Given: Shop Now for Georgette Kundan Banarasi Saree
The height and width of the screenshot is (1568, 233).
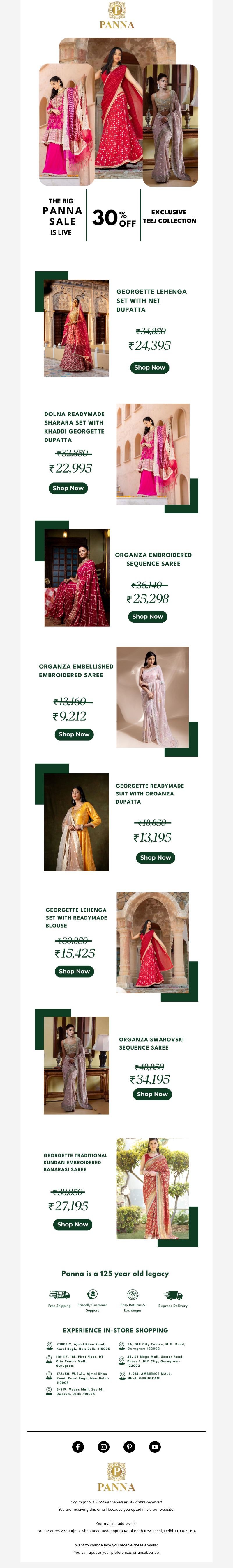Looking at the screenshot, I should coord(73,1224).
